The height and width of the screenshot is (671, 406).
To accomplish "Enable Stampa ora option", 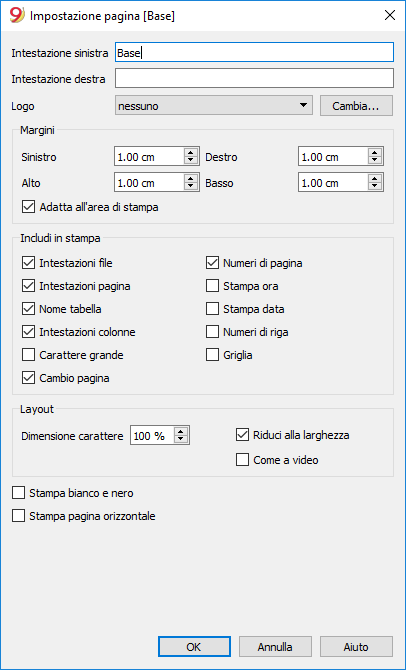I will click(x=213, y=286).
